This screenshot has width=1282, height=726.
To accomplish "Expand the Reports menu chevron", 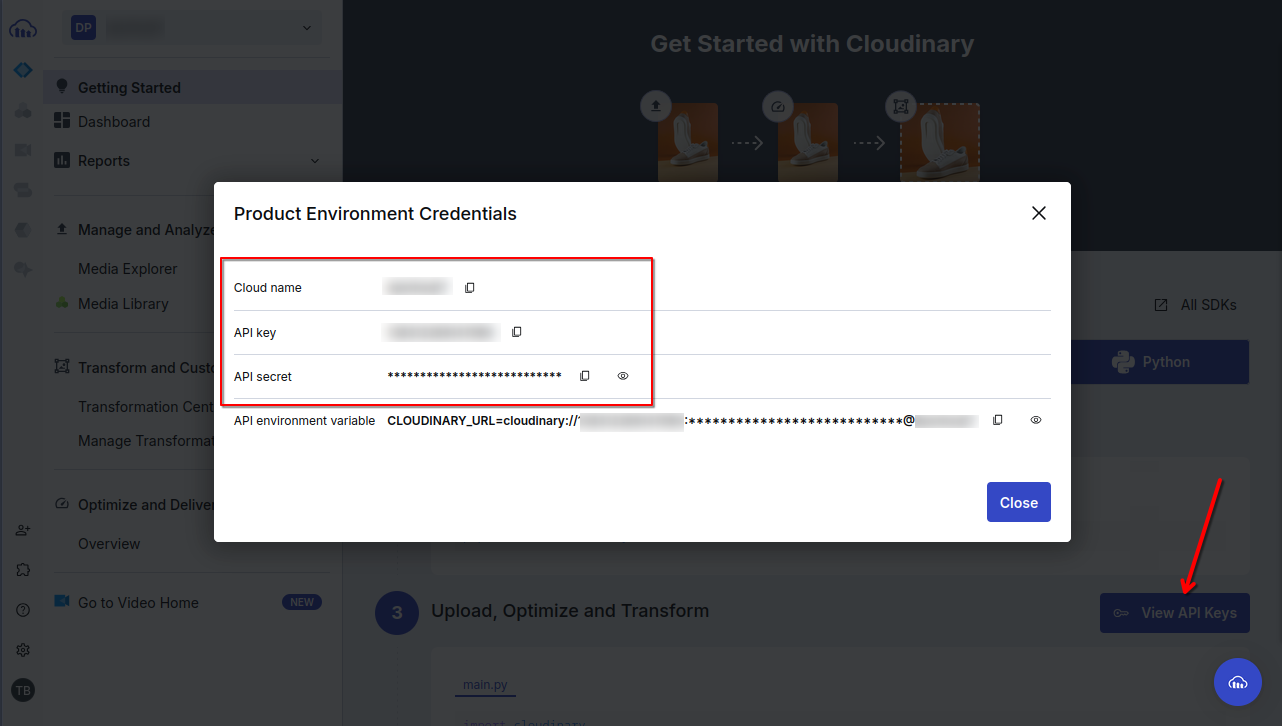I will [x=315, y=161].
